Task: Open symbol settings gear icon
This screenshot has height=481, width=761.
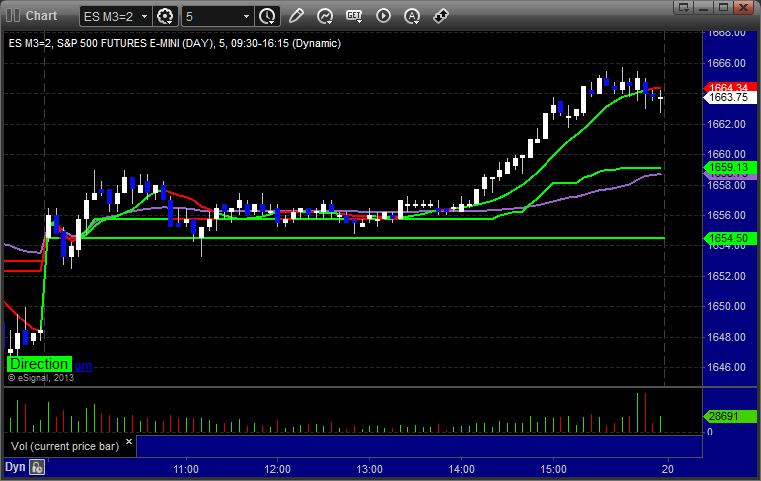Action: [166, 16]
